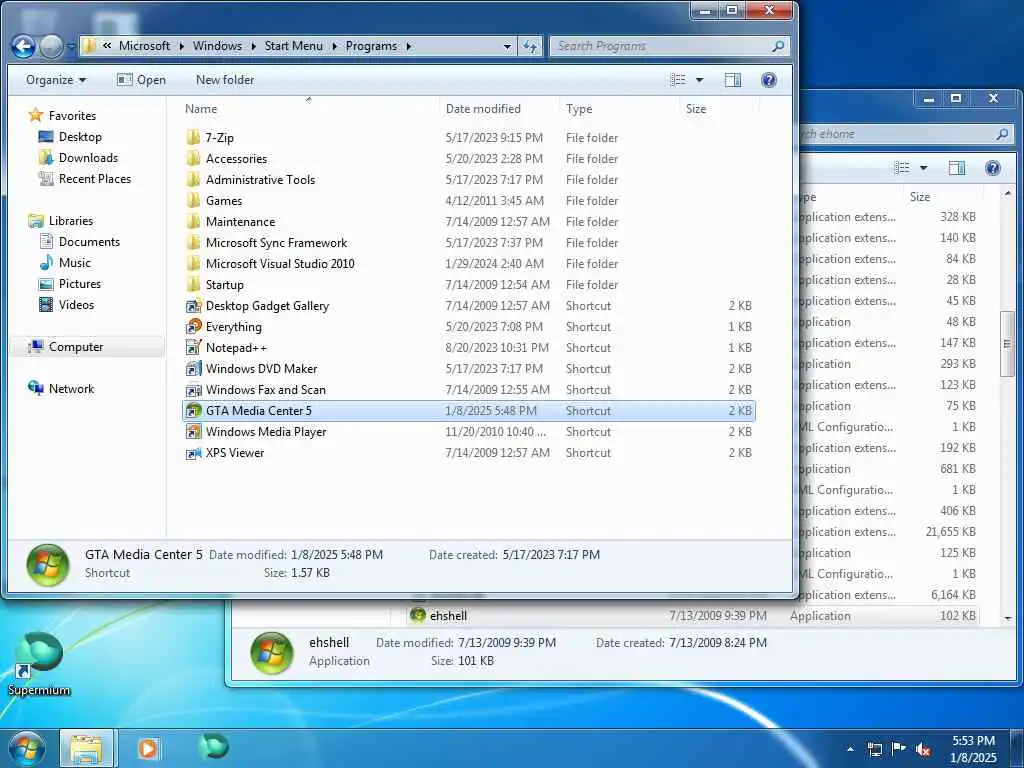Screen dimensions: 1024x768
Task: Click the Open toolbar button
Action: 141,80
